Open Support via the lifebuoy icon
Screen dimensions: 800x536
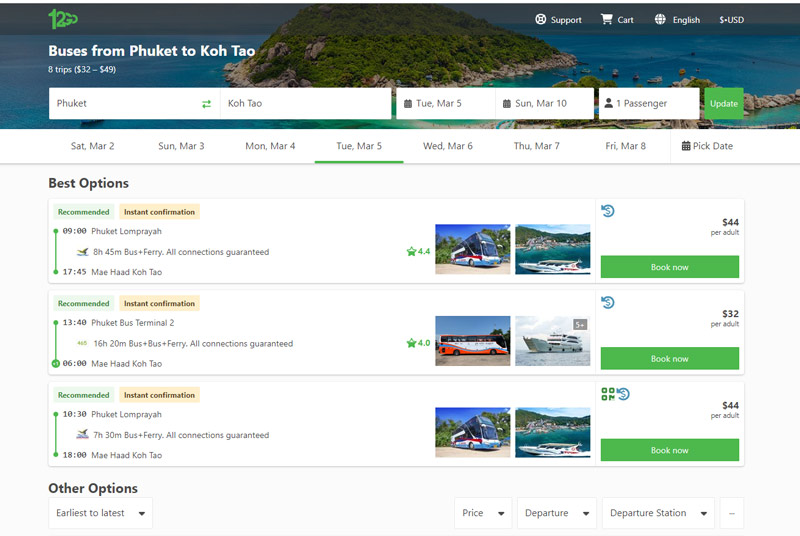(x=541, y=19)
